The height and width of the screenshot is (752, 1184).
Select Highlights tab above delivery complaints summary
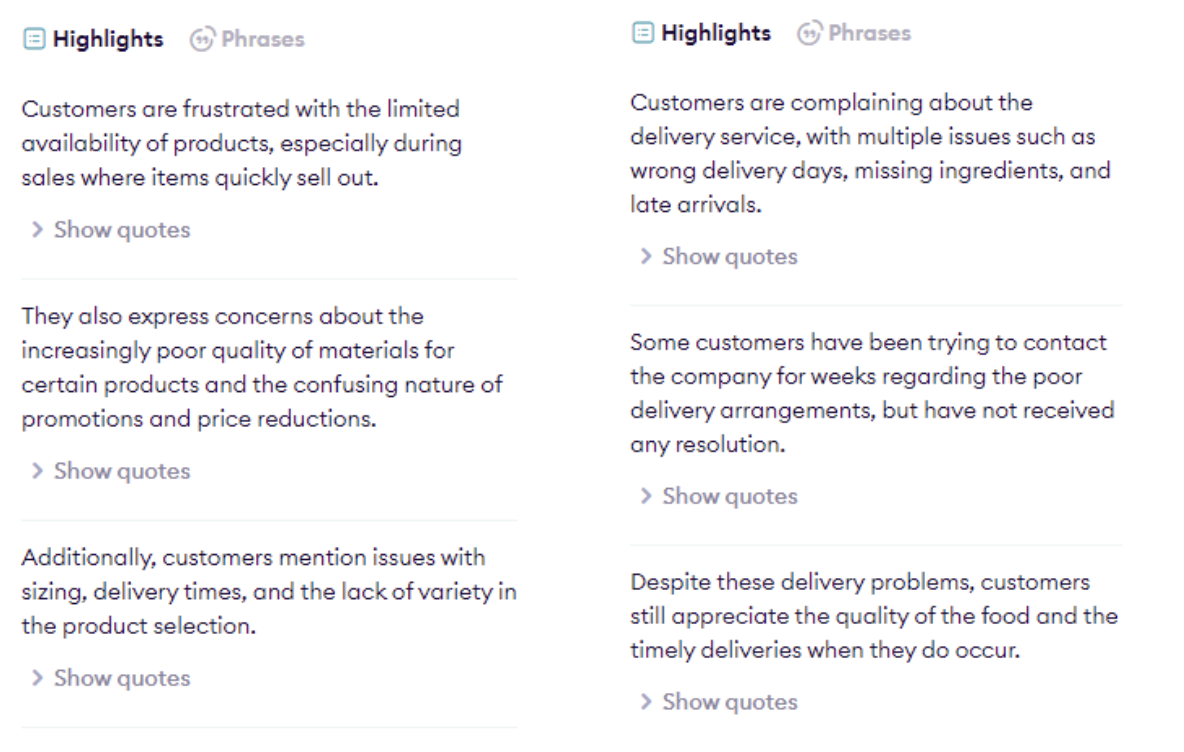(715, 33)
